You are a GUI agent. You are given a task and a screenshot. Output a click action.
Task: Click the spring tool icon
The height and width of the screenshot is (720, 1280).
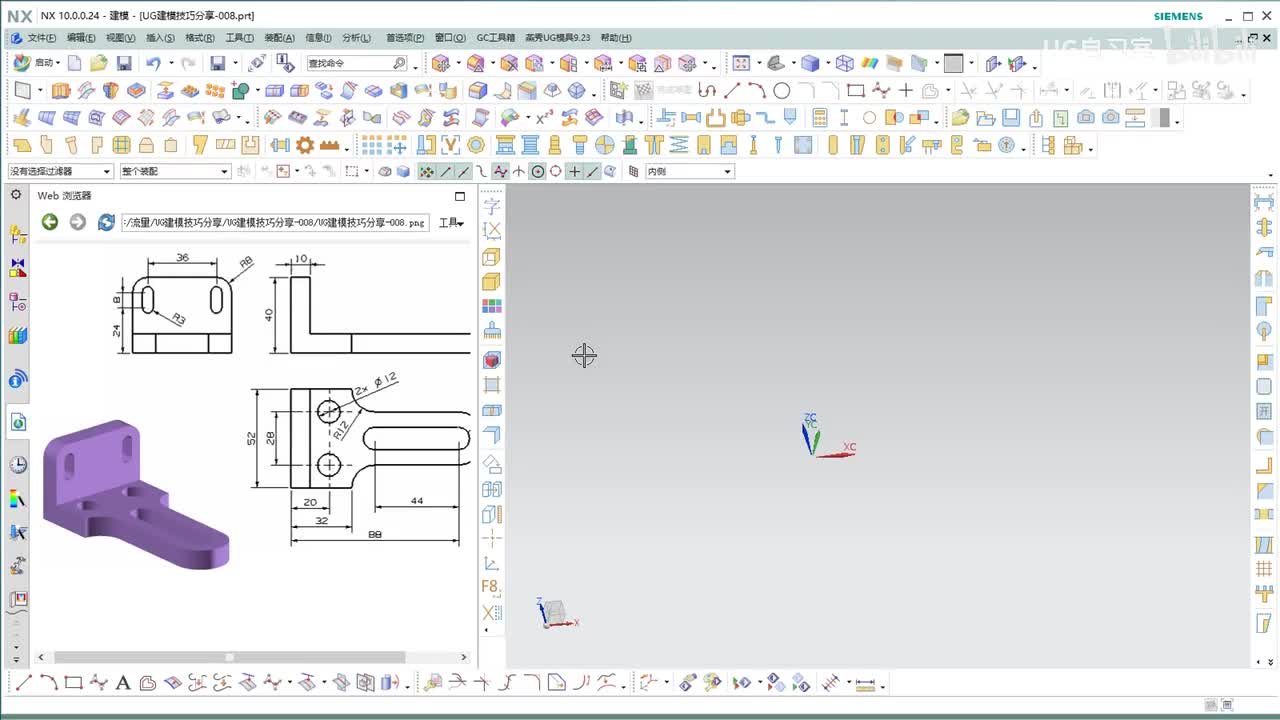coord(679,145)
